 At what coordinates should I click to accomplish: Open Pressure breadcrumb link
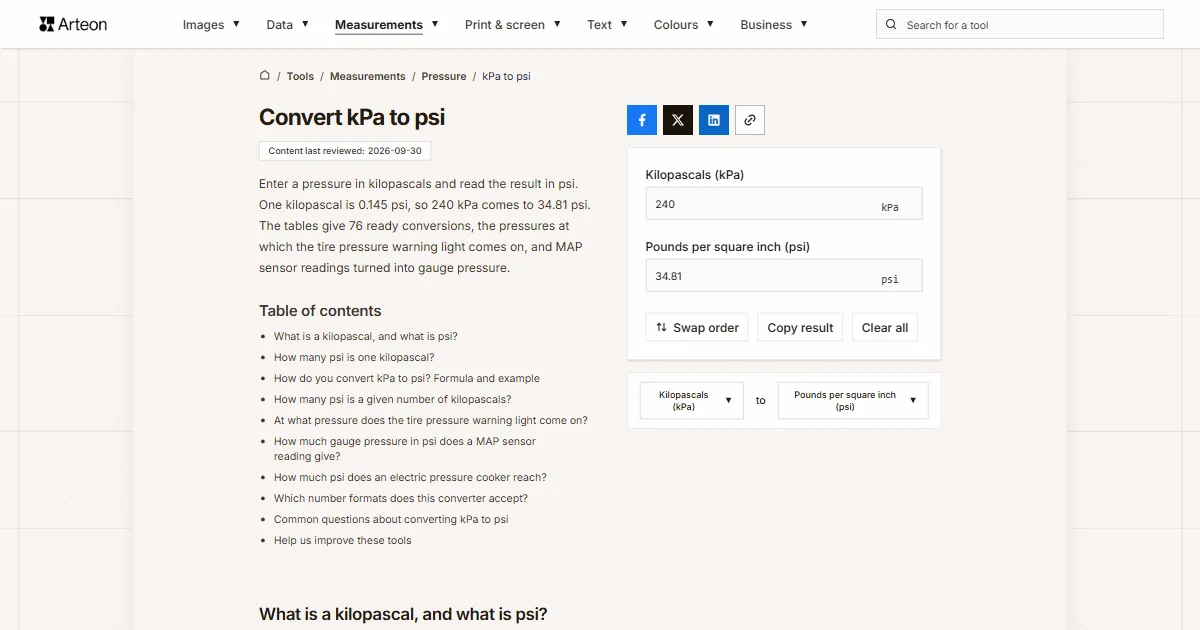[x=444, y=76]
